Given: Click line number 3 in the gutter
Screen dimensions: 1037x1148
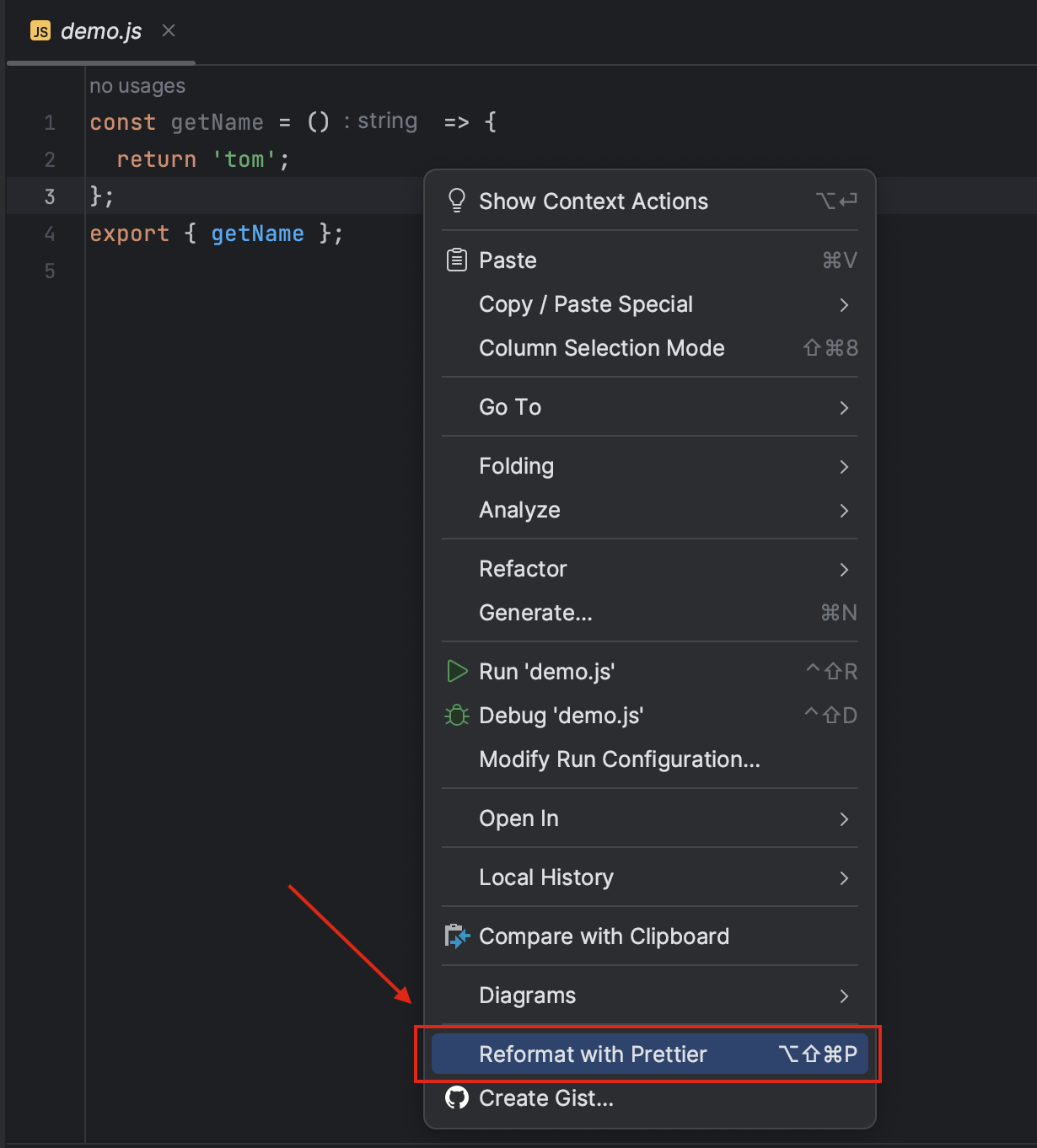Looking at the screenshot, I should [x=50, y=197].
